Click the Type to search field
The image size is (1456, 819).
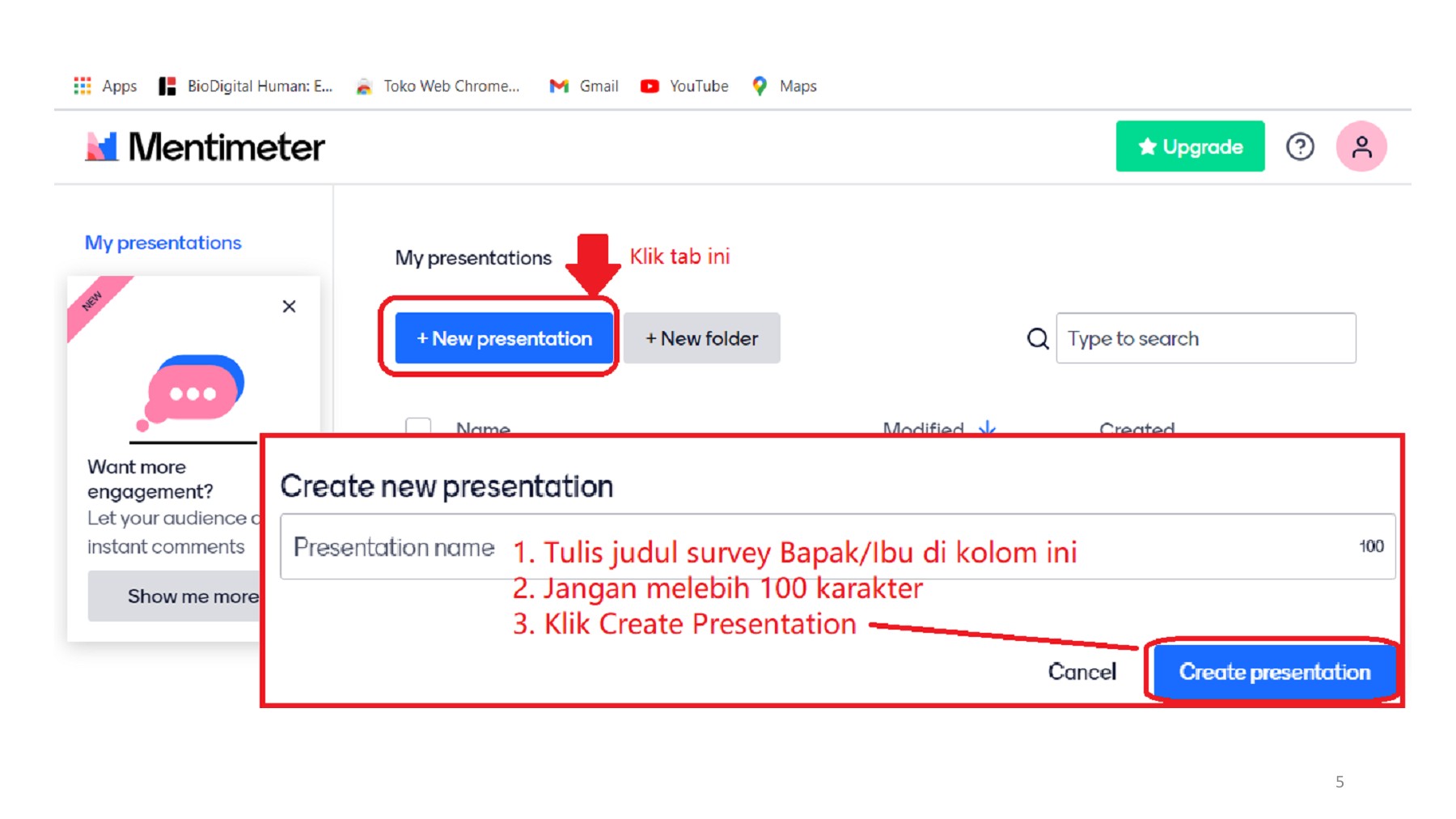click(x=1205, y=338)
